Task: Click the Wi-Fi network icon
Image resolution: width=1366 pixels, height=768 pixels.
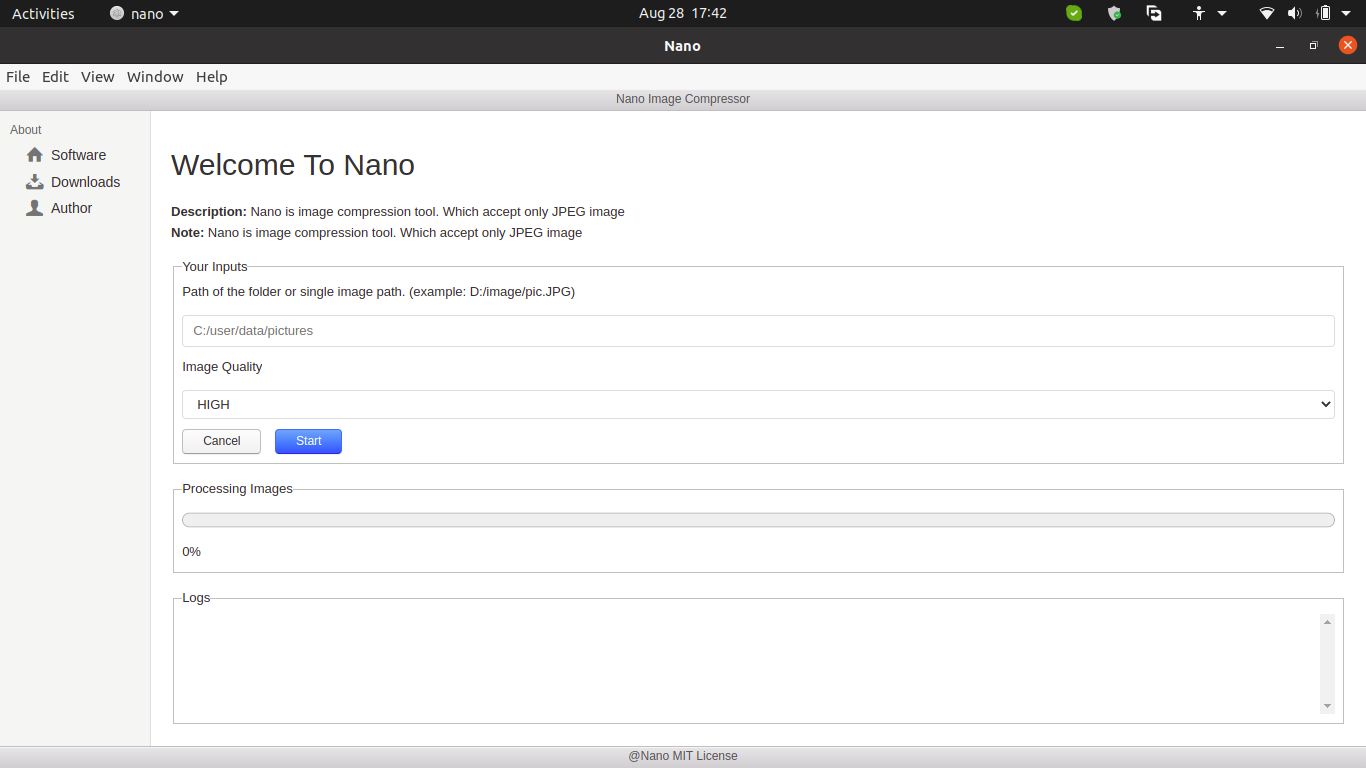Action: (1267, 13)
